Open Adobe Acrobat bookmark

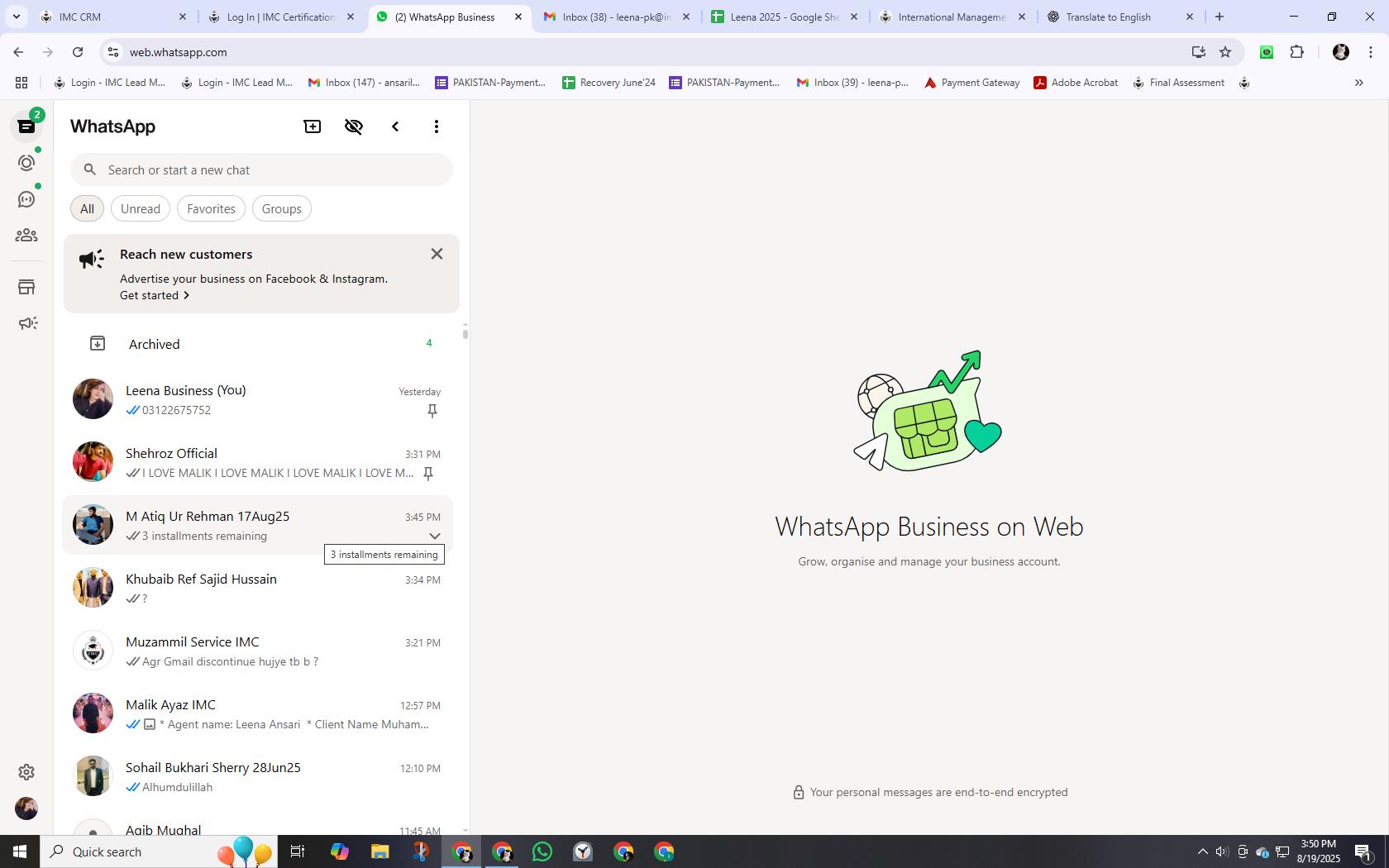pyautogui.click(x=1076, y=83)
